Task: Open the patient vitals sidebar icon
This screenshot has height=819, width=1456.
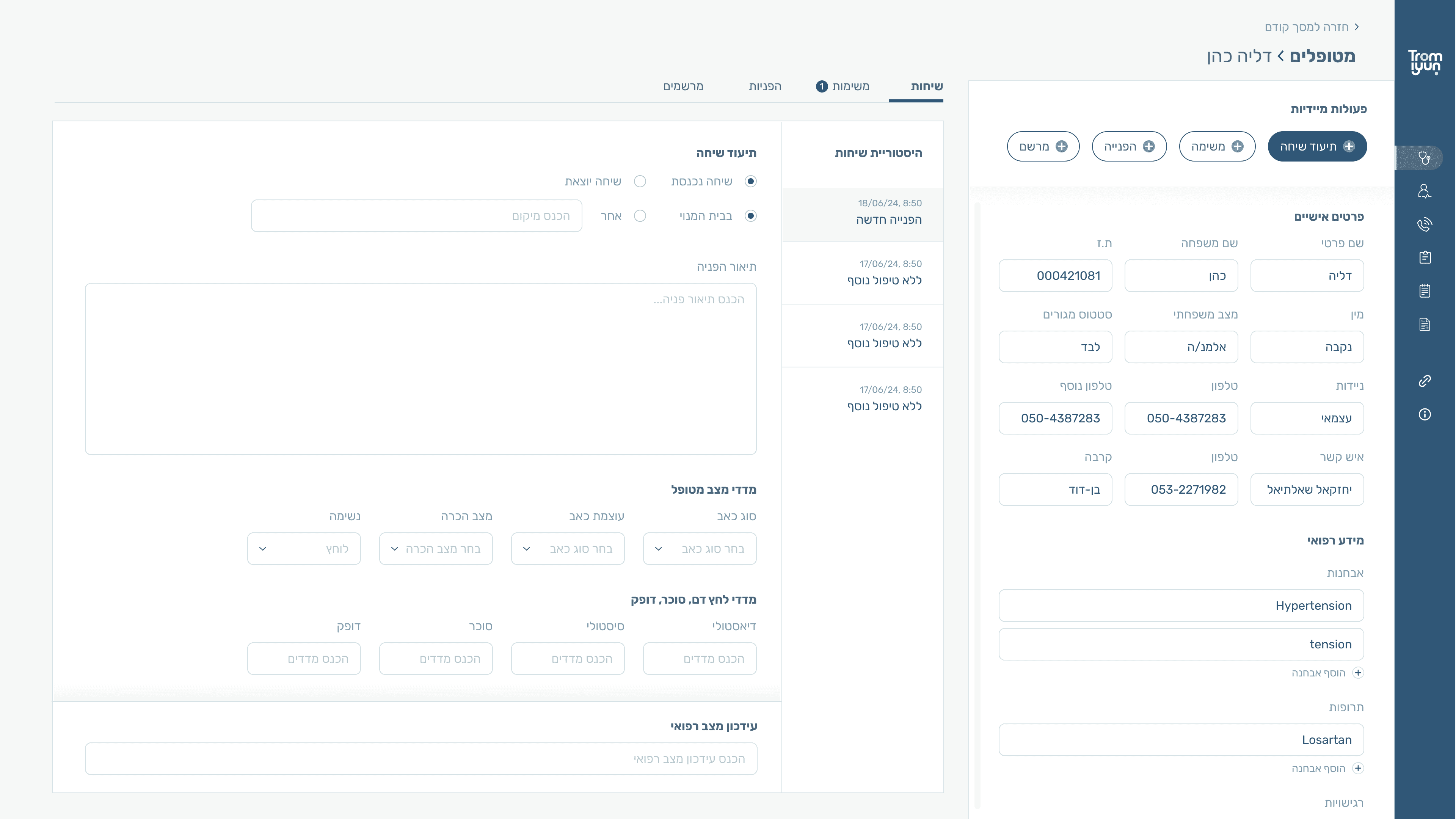Action: click(x=1425, y=191)
